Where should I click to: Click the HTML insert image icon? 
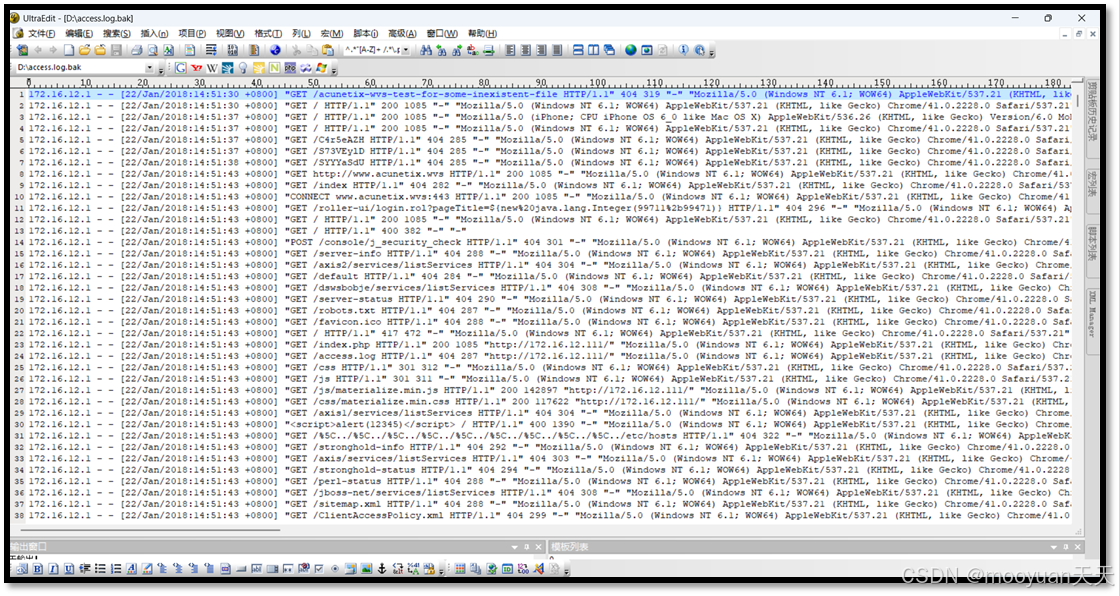[366, 569]
